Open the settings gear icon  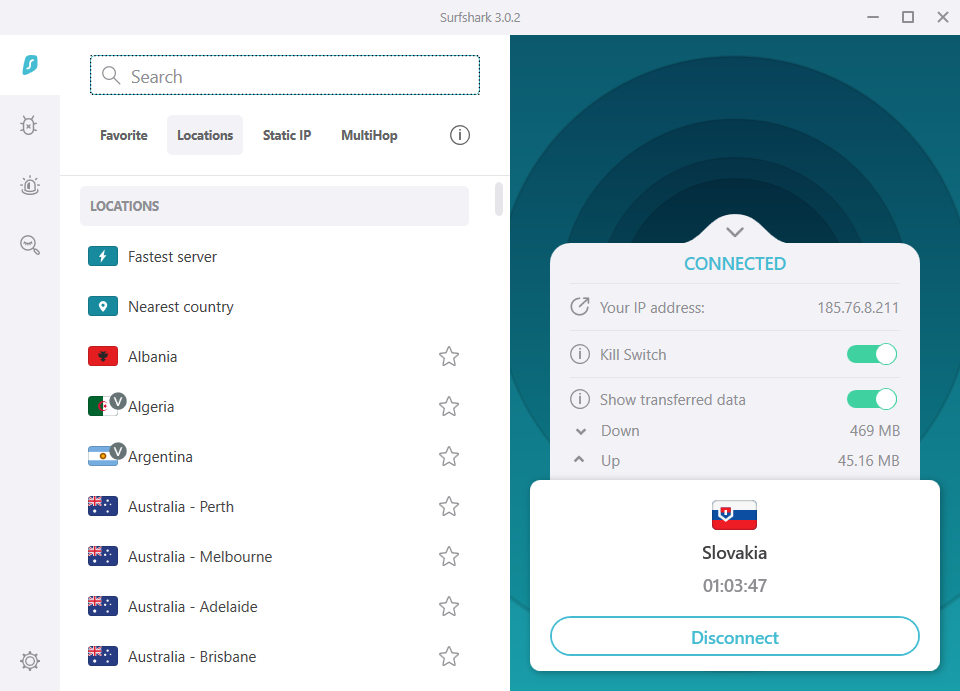[x=30, y=660]
